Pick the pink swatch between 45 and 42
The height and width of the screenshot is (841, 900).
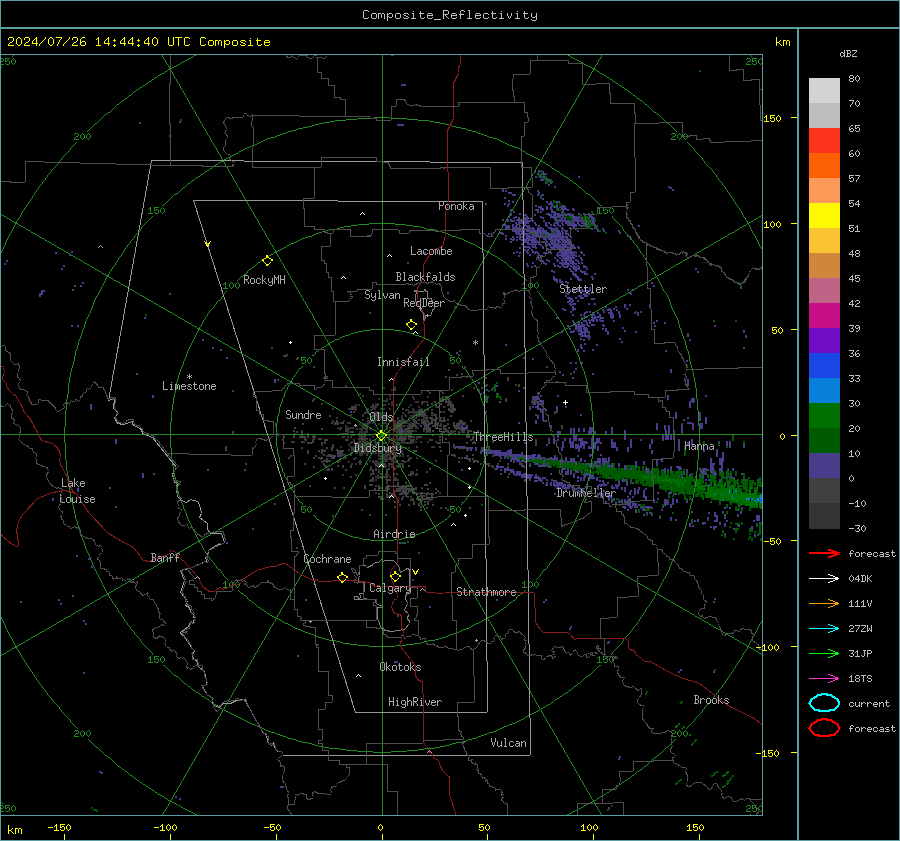[824, 290]
